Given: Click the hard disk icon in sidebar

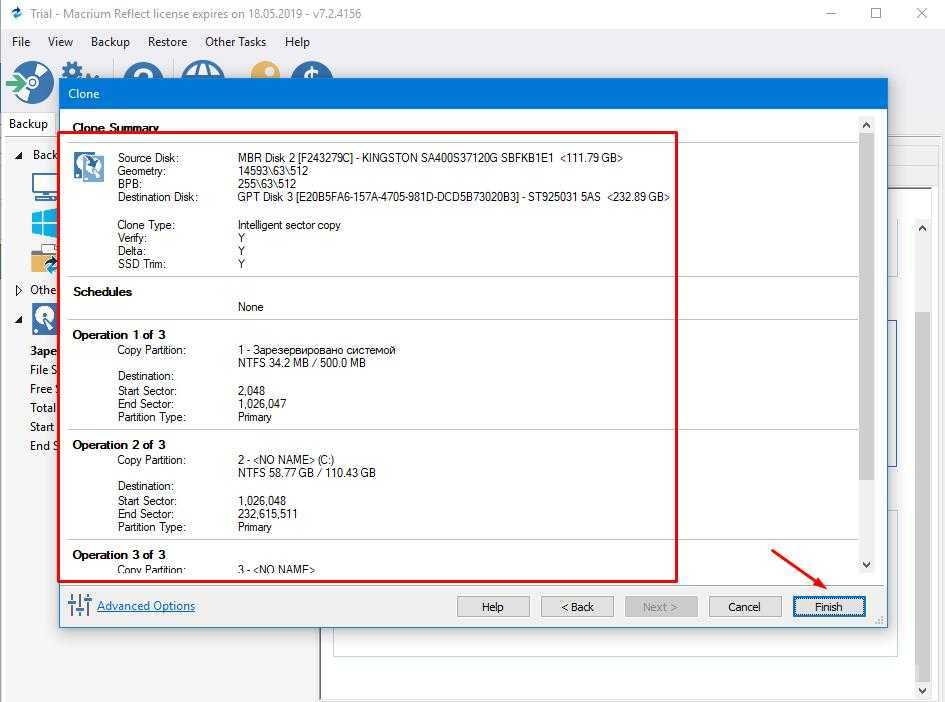Looking at the screenshot, I should click(x=45, y=319).
